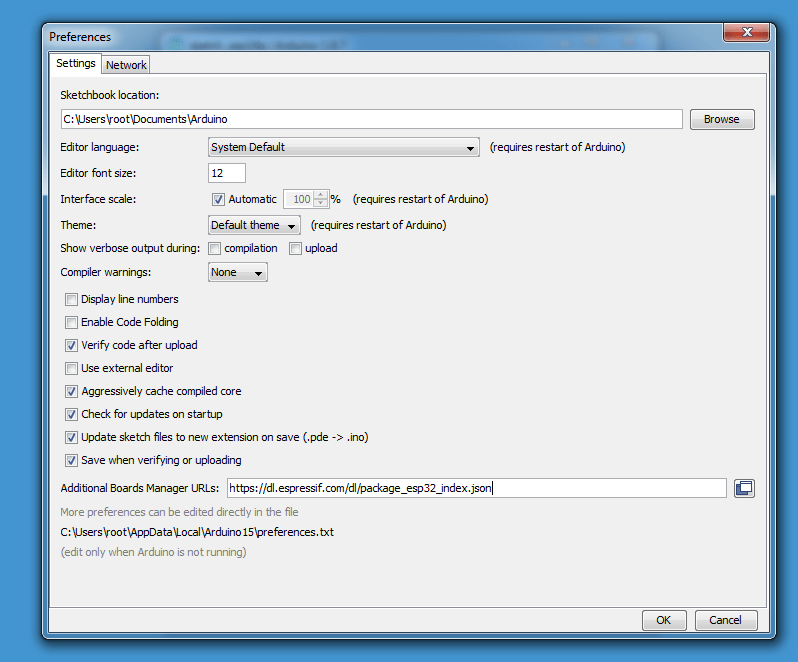Enable Display line numbers checkbox
The height and width of the screenshot is (662, 798).
point(71,299)
